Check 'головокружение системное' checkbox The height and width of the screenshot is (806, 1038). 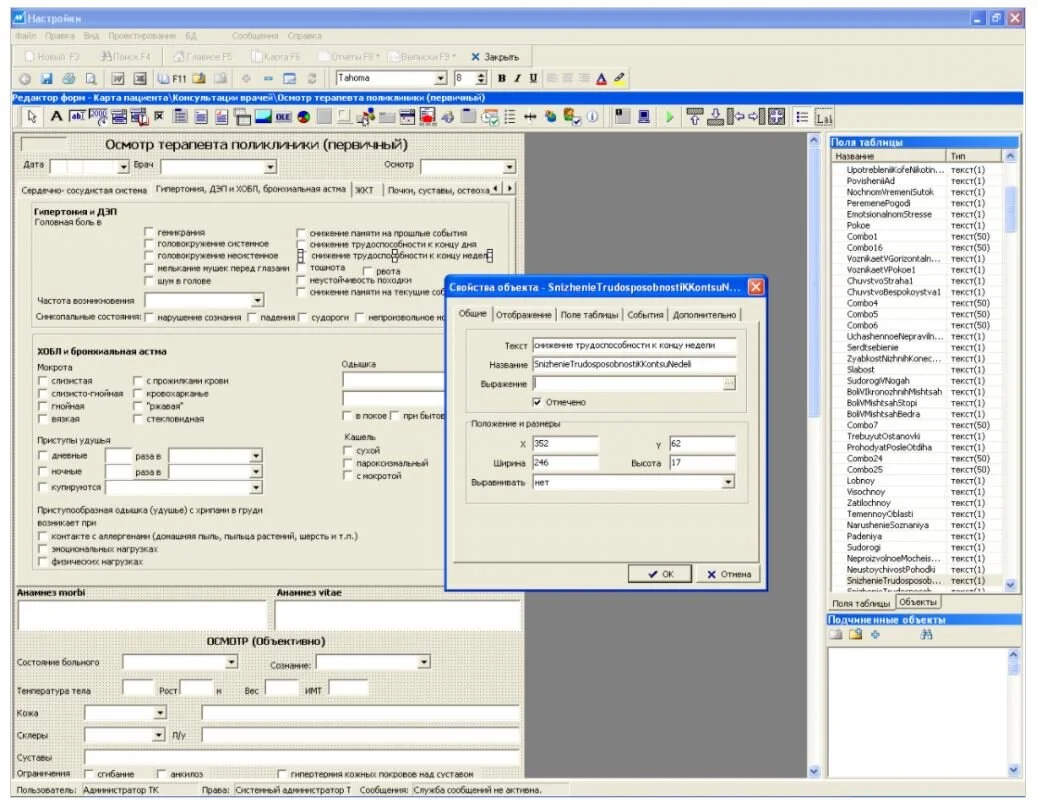point(149,244)
